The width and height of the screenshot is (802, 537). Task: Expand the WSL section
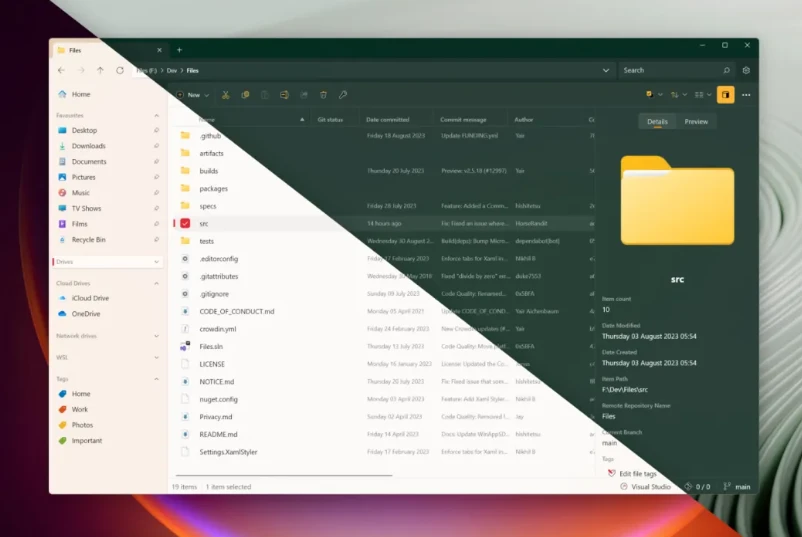click(157, 357)
